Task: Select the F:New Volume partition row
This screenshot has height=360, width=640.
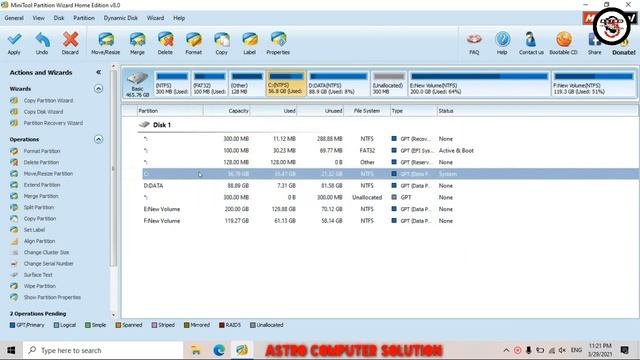Action: [x=390, y=221]
